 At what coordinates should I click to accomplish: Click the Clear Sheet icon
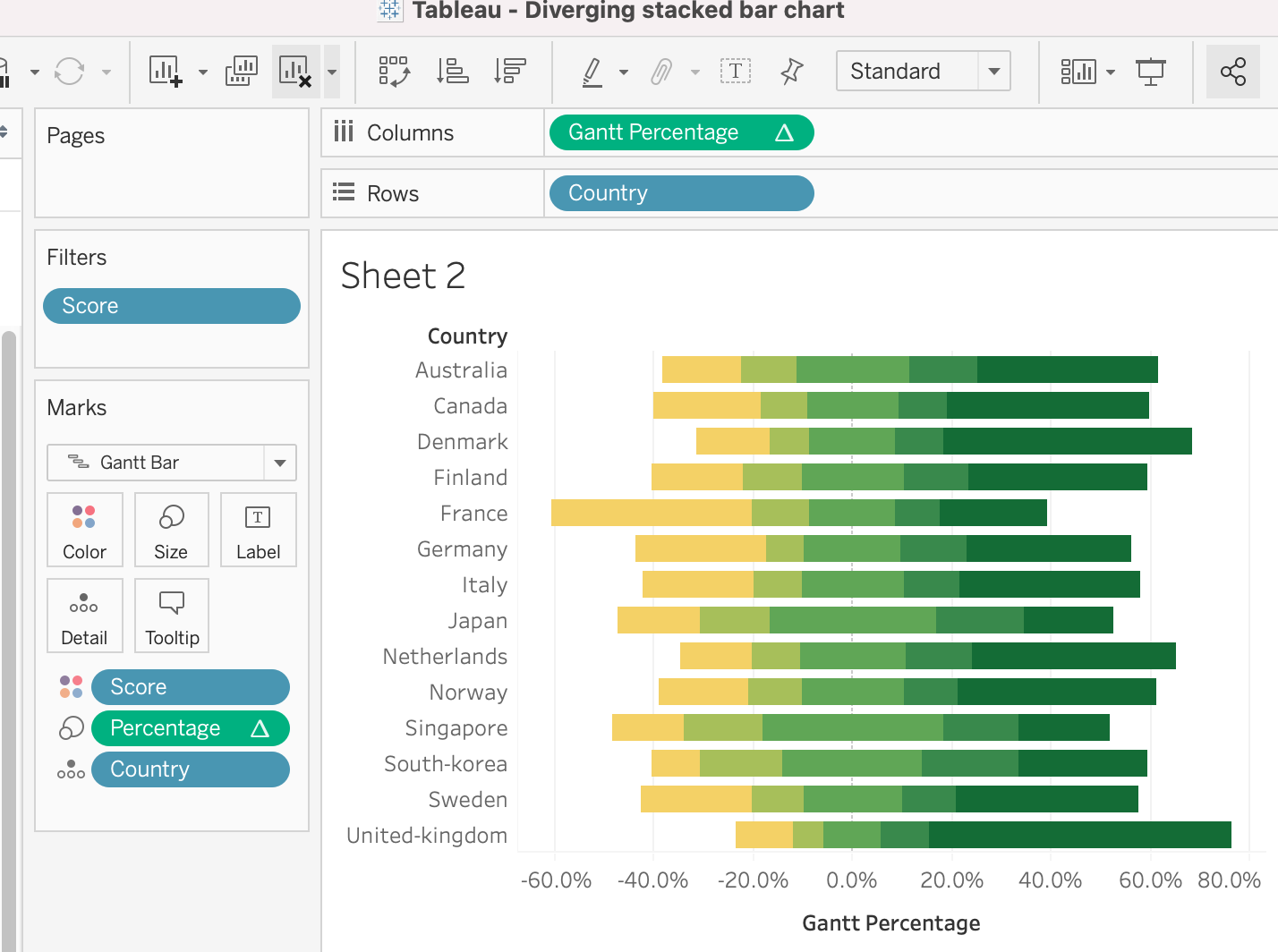[294, 71]
